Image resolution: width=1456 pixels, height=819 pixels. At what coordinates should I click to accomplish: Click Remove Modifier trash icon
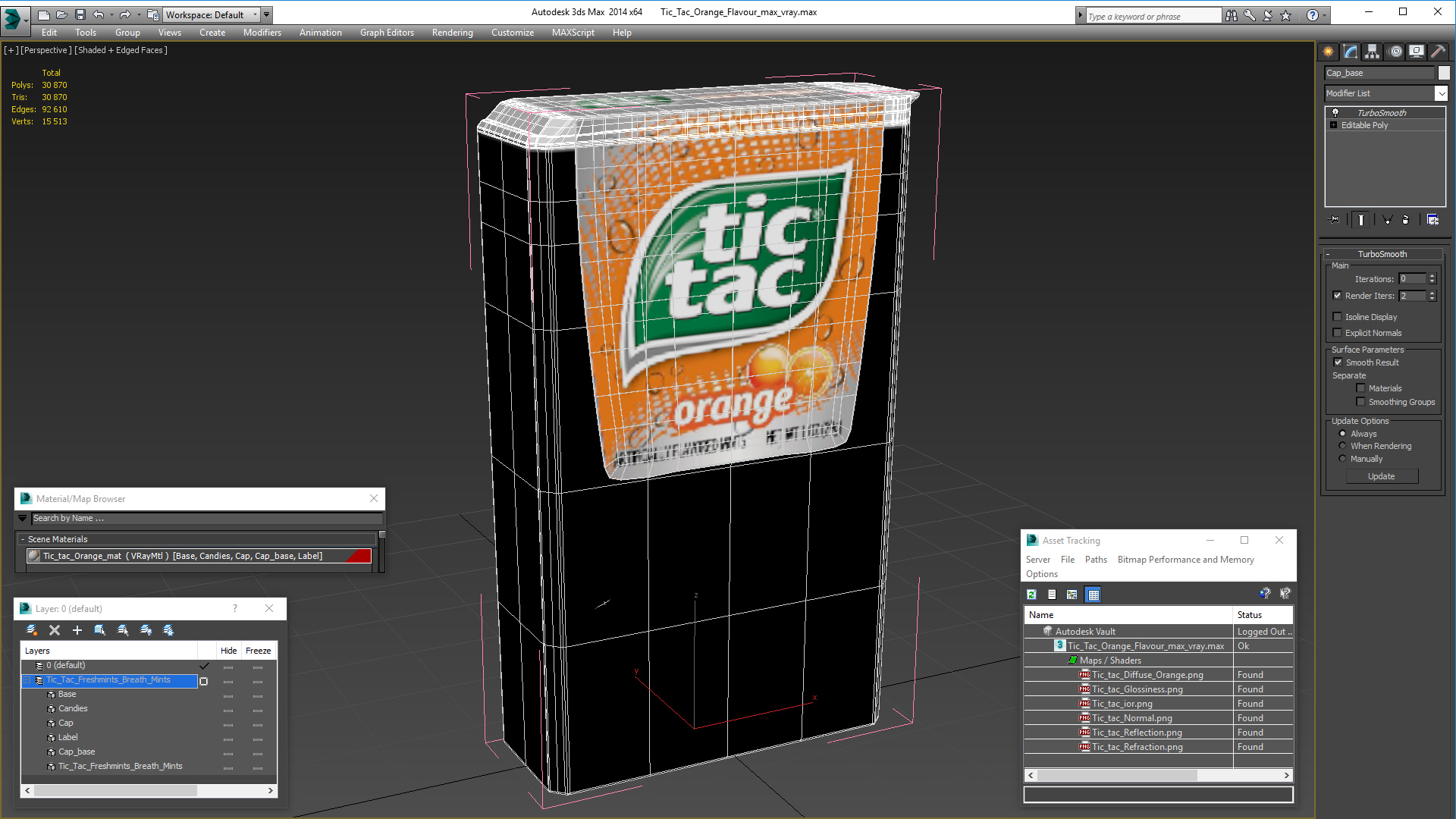(x=1405, y=220)
